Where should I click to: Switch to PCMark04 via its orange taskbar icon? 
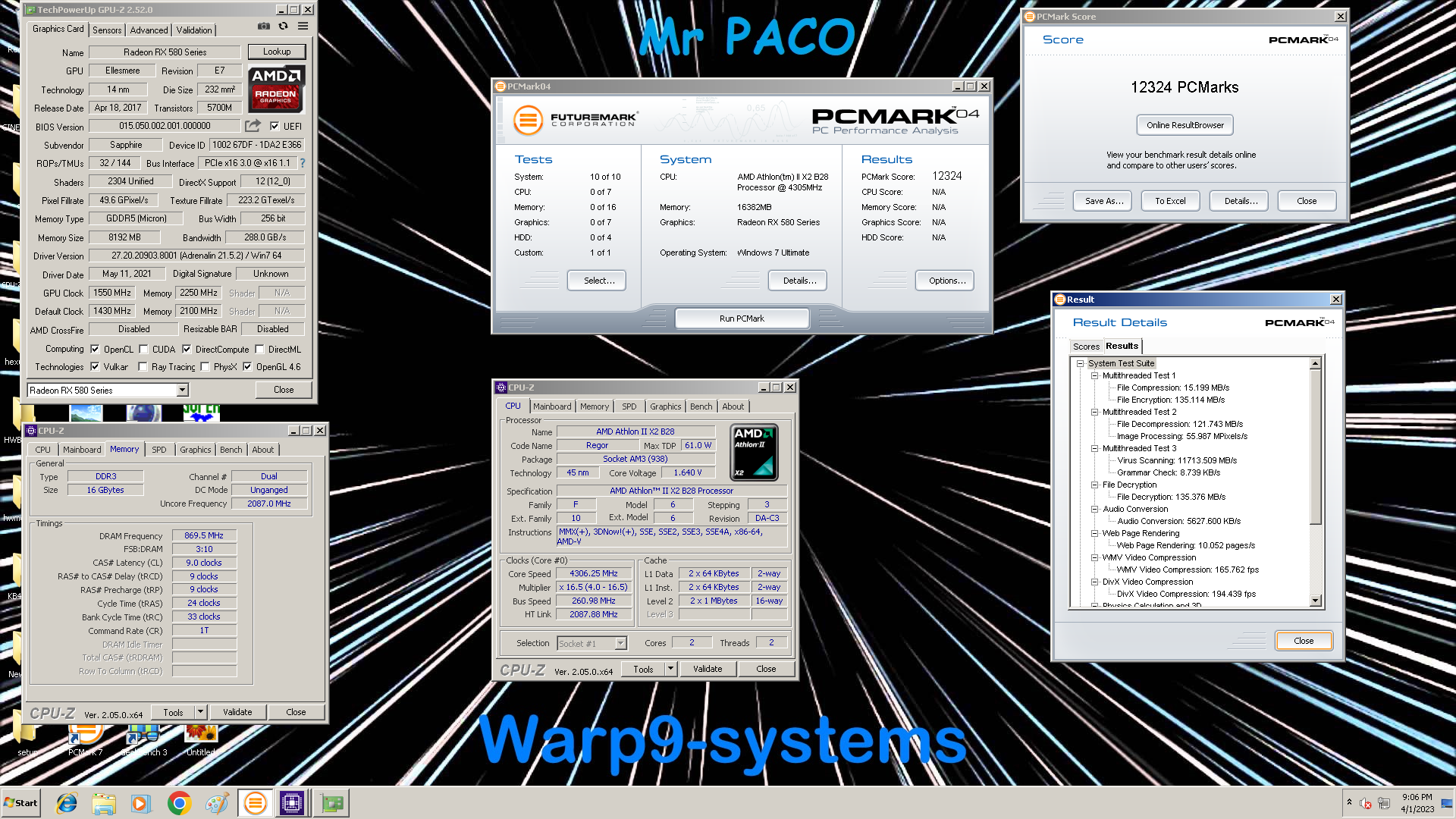coord(256,803)
